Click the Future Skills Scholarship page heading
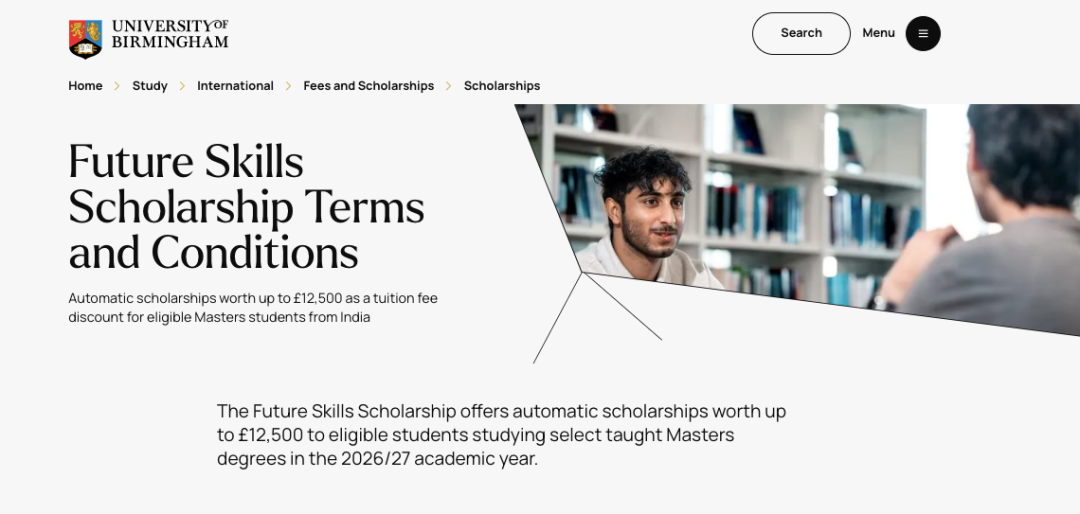The width and height of the screenshot is (1080, 514). [x=247, y=207]
